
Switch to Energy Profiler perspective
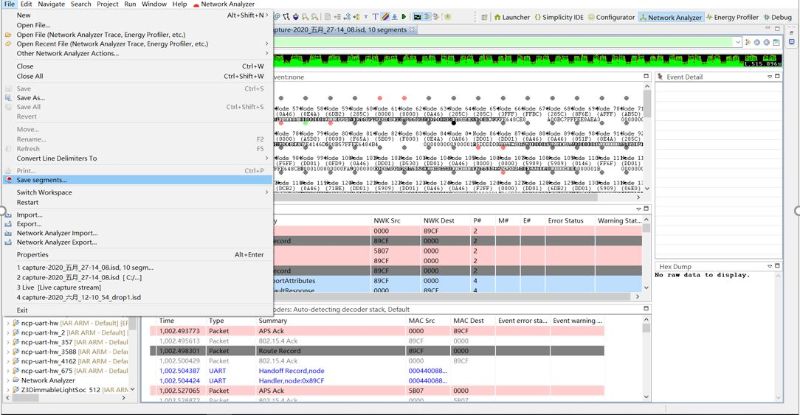732,17
